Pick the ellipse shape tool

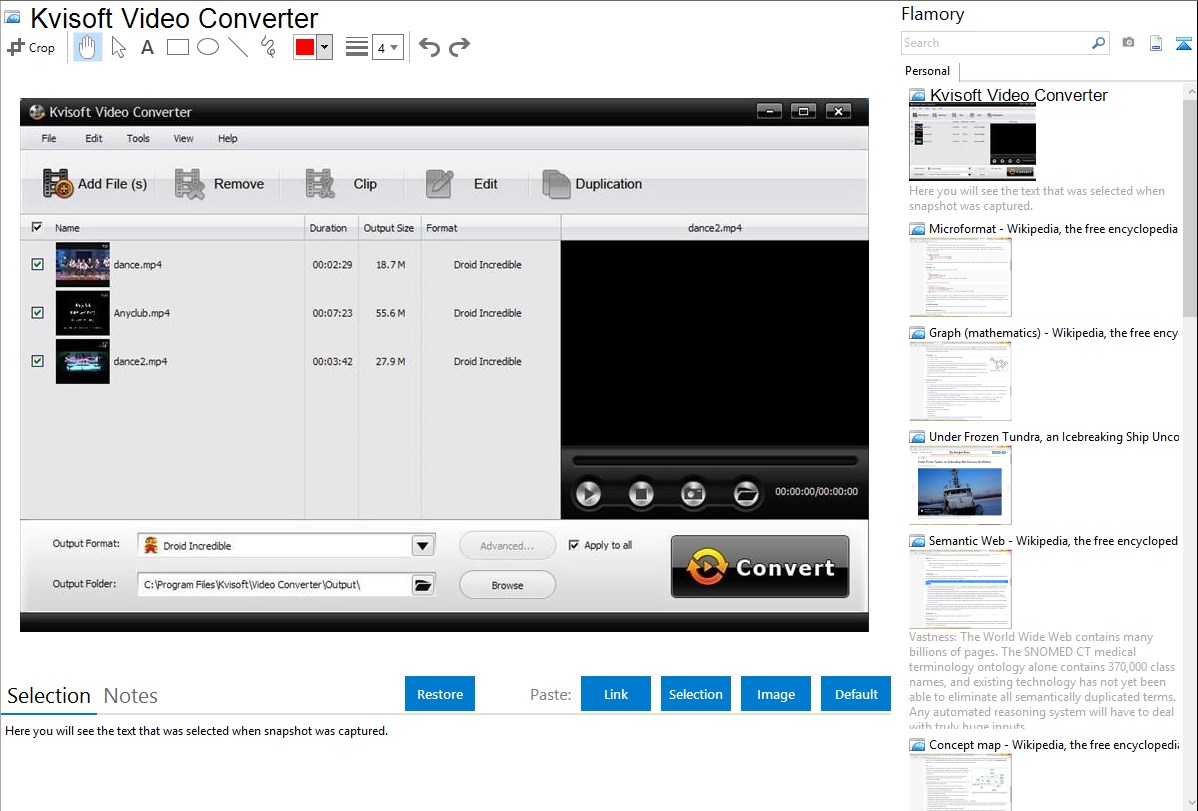coord(208,47)
